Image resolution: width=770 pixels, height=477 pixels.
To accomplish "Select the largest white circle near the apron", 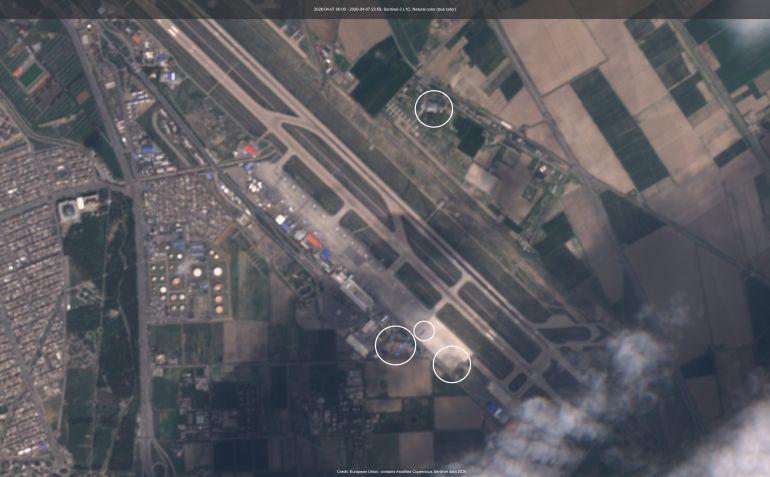I will 396,344.
